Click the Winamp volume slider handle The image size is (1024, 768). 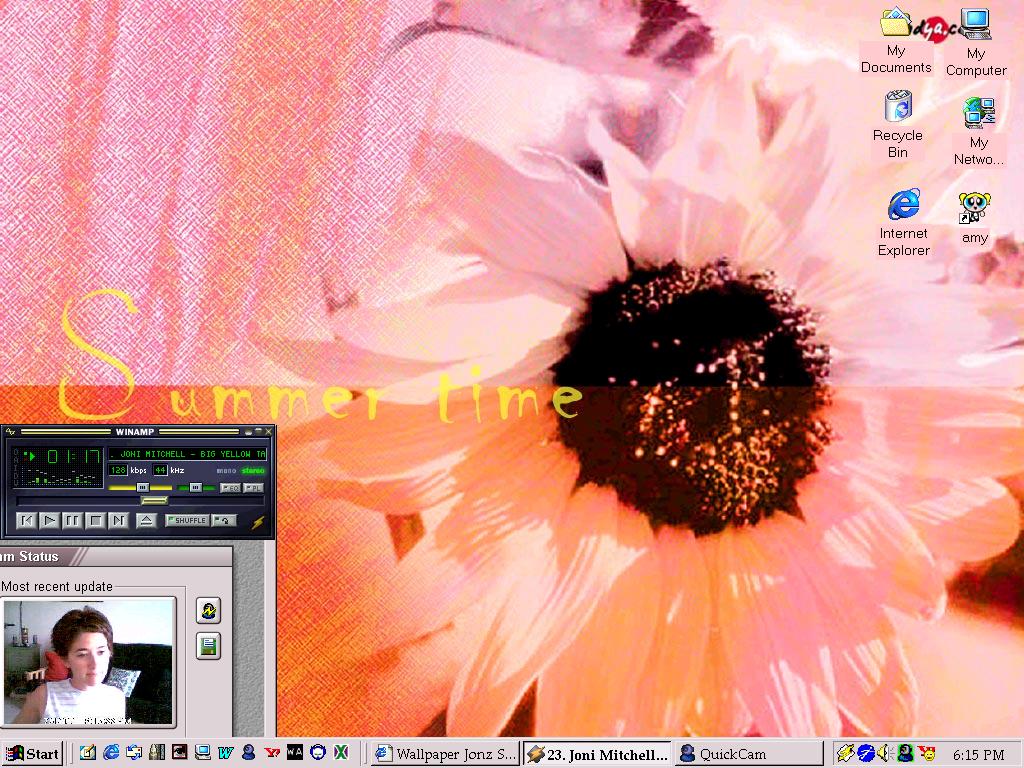pyautogui.click(x=143, y=488)
